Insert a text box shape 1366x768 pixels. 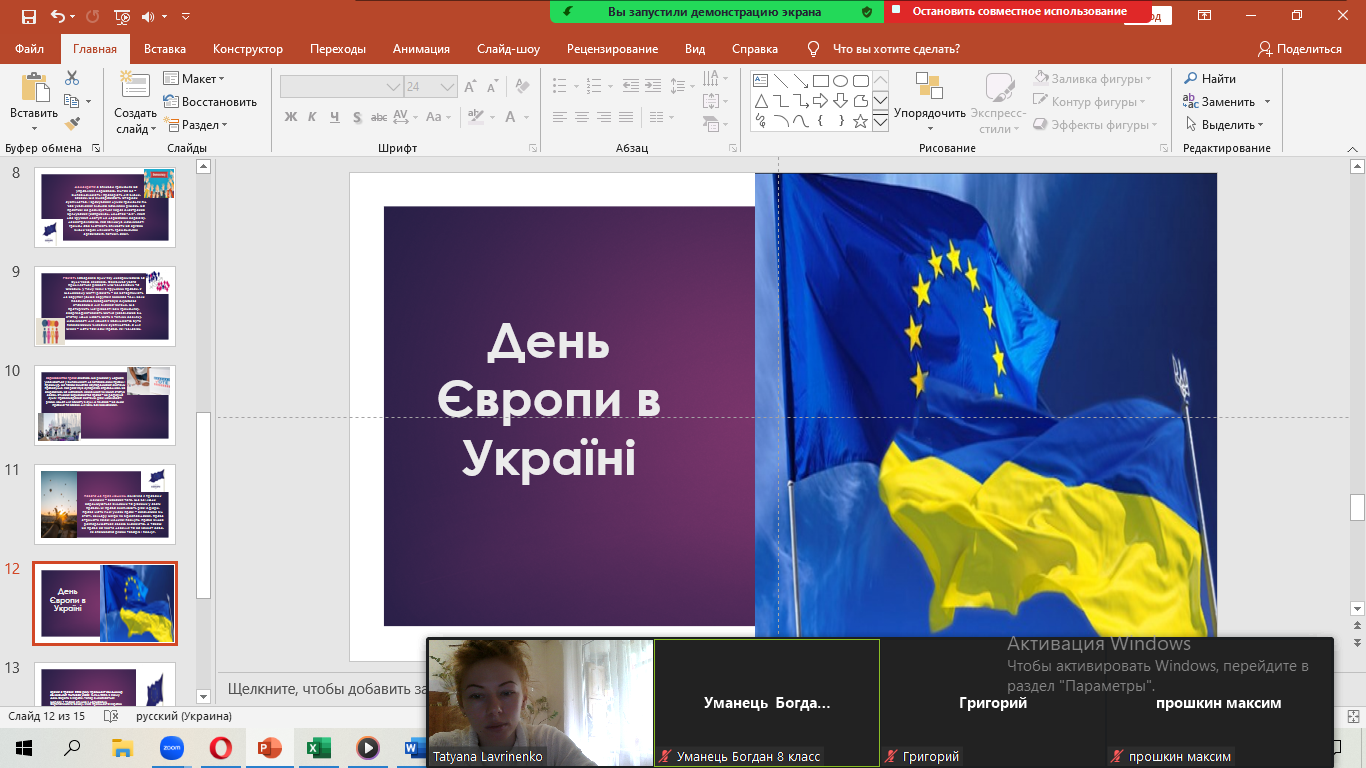[760, 80]
